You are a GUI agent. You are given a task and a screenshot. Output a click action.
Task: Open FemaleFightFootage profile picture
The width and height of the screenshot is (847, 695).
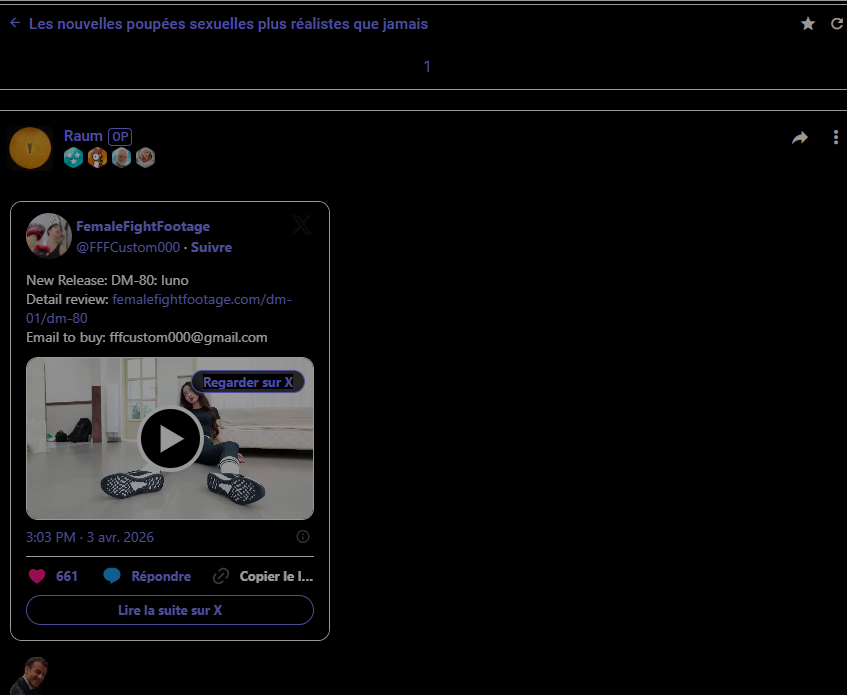[48, 236]
